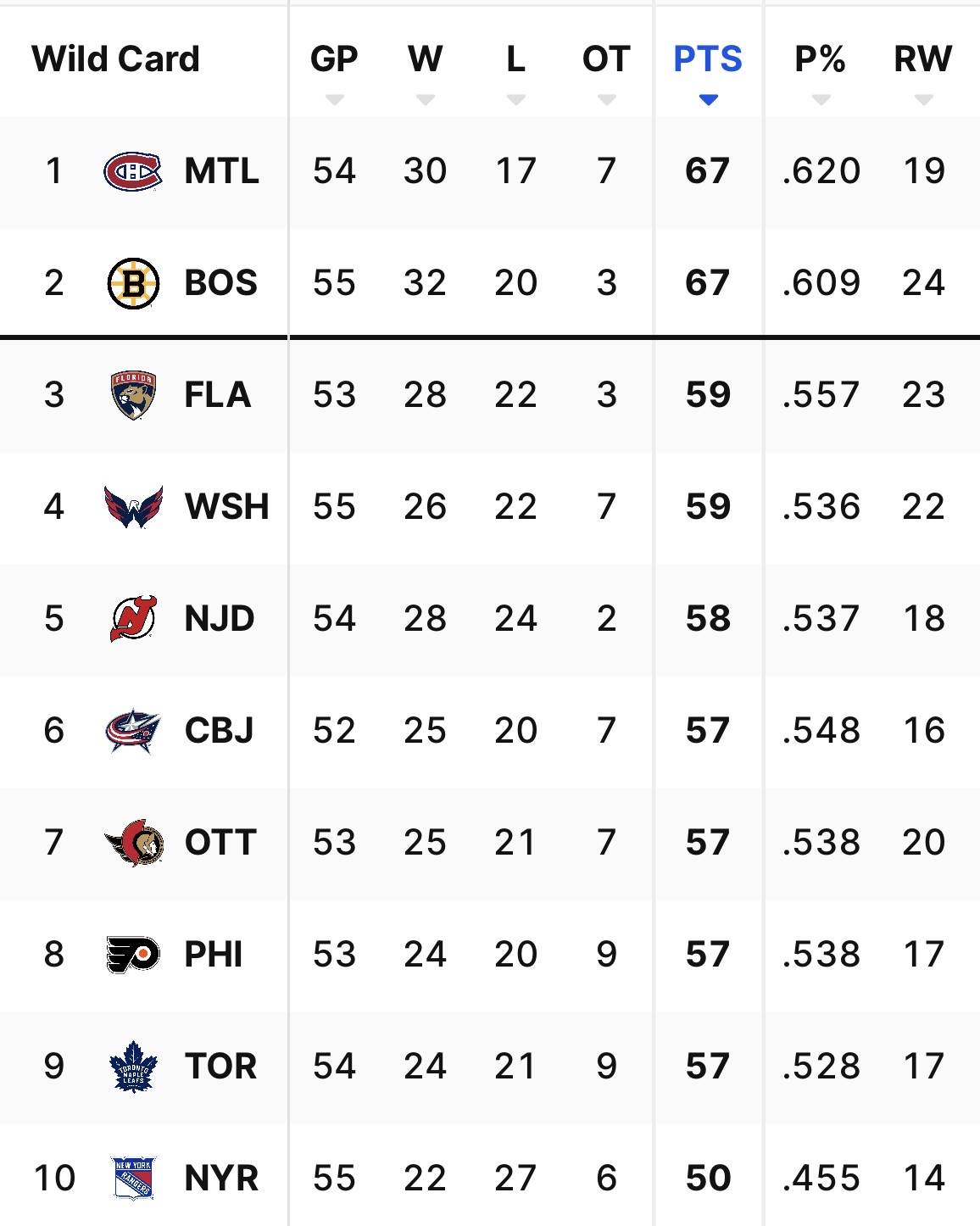This screenshot has width=980, height=1226.
Task: Sort by RW column header
Action: [923, 59]
